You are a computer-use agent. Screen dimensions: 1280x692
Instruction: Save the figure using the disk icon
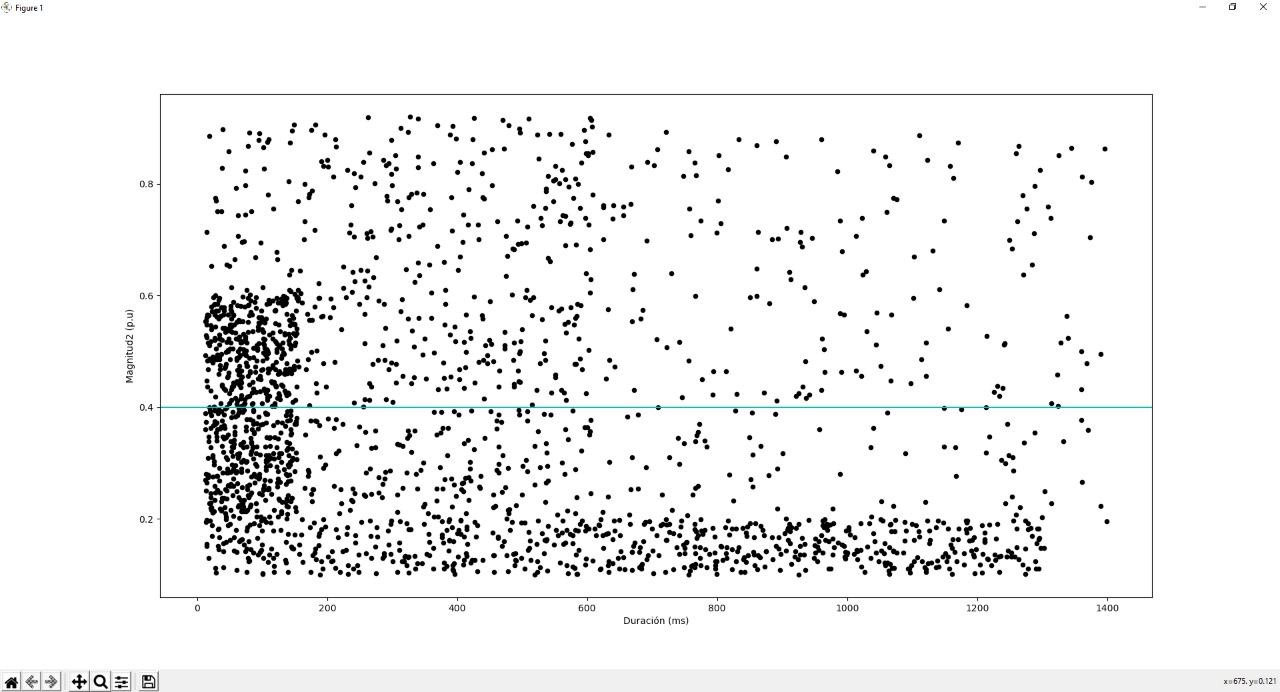click(x=148, y=682)
